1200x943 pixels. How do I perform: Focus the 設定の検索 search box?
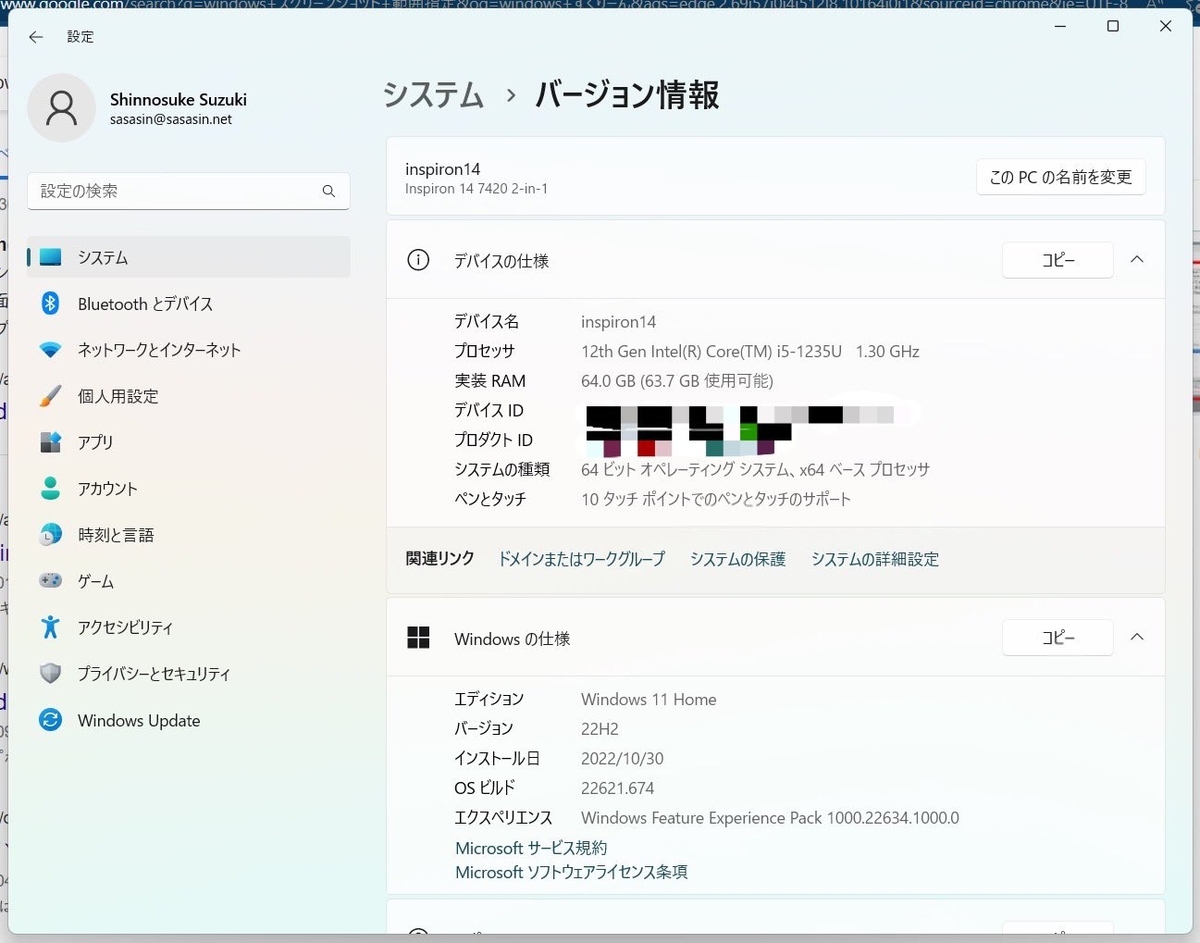189,191
